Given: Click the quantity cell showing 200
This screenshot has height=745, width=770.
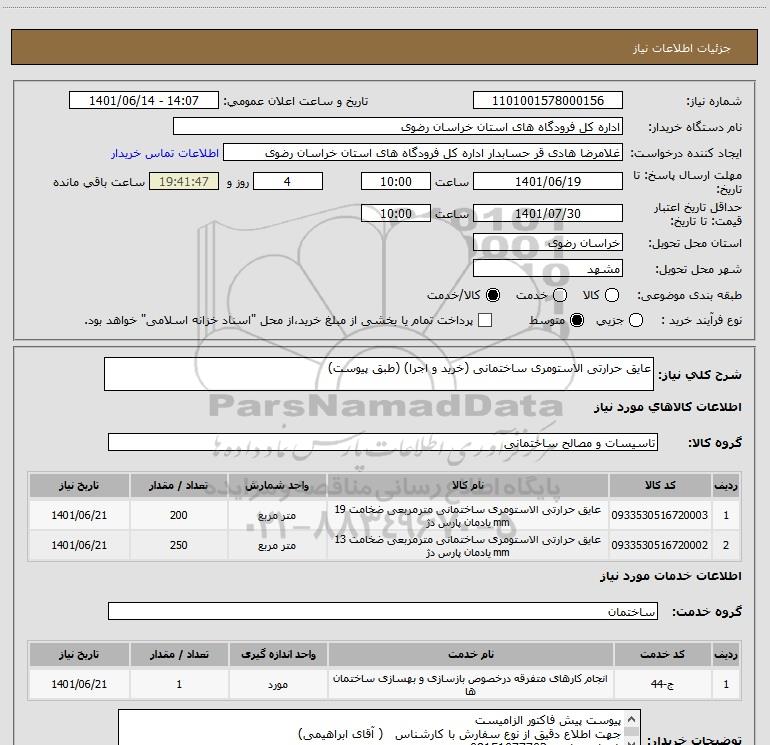Looking at the screenshot, I should [x=179, y=515].
